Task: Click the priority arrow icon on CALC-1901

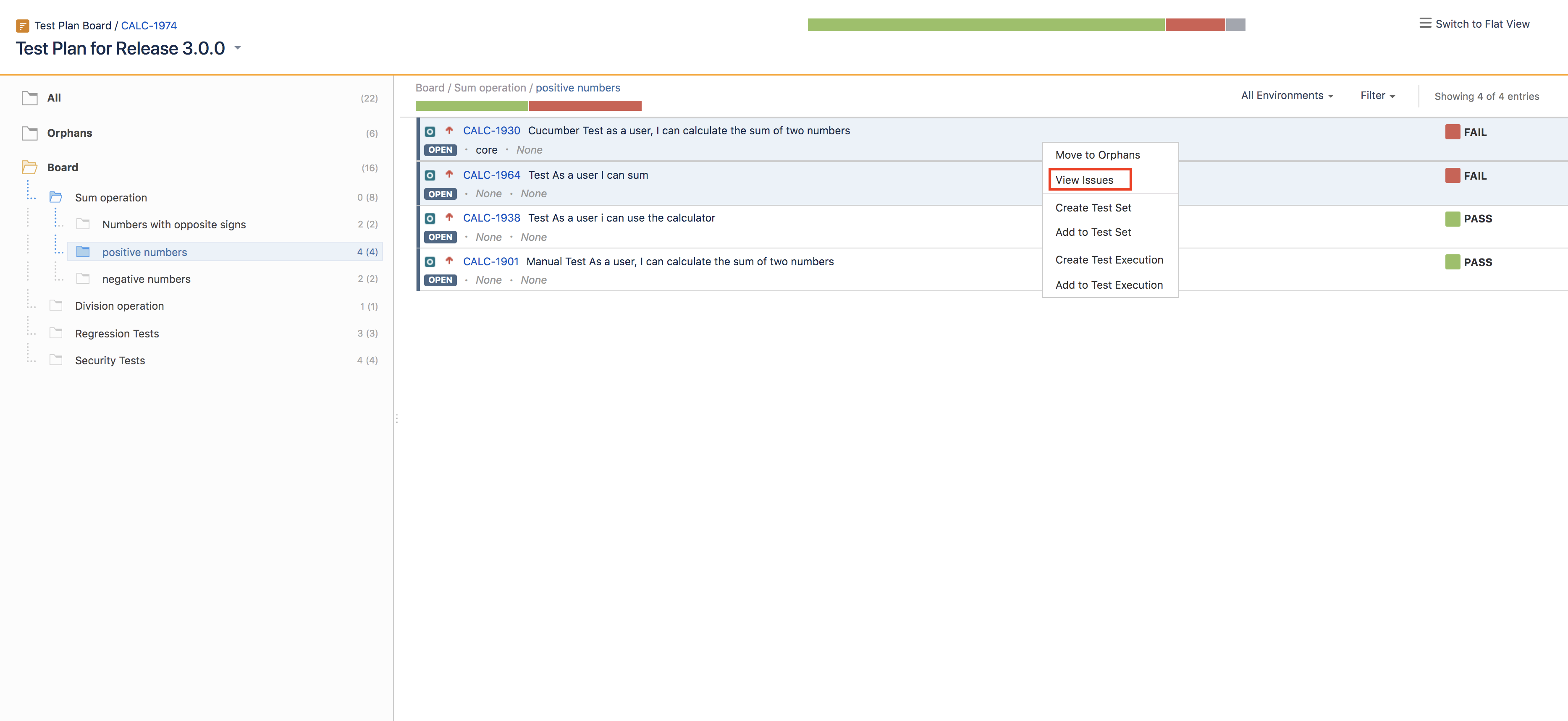Action: [449, 261]
